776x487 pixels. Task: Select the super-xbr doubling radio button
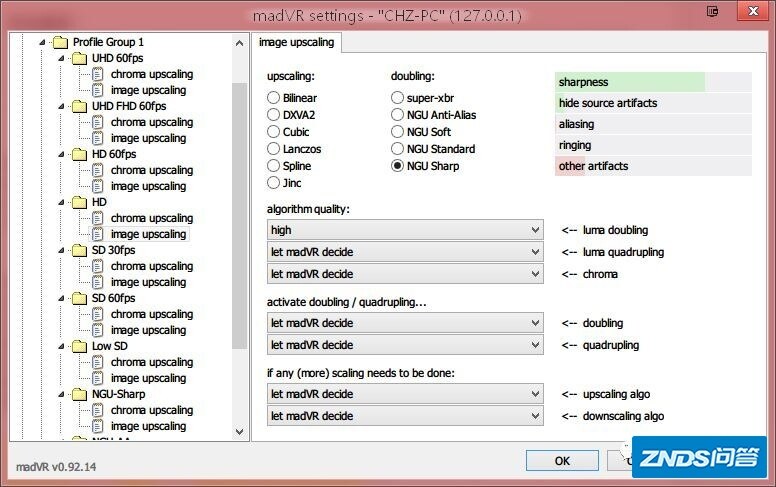[398, 98]
